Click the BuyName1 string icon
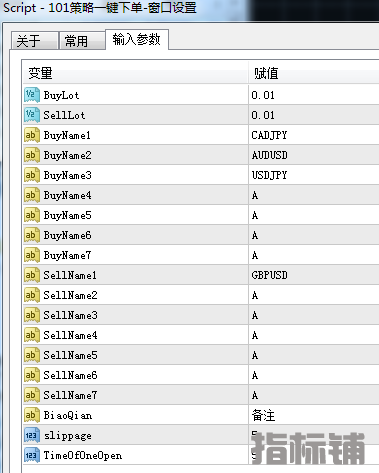Screen dimensions: 379x473 point(32,135)
